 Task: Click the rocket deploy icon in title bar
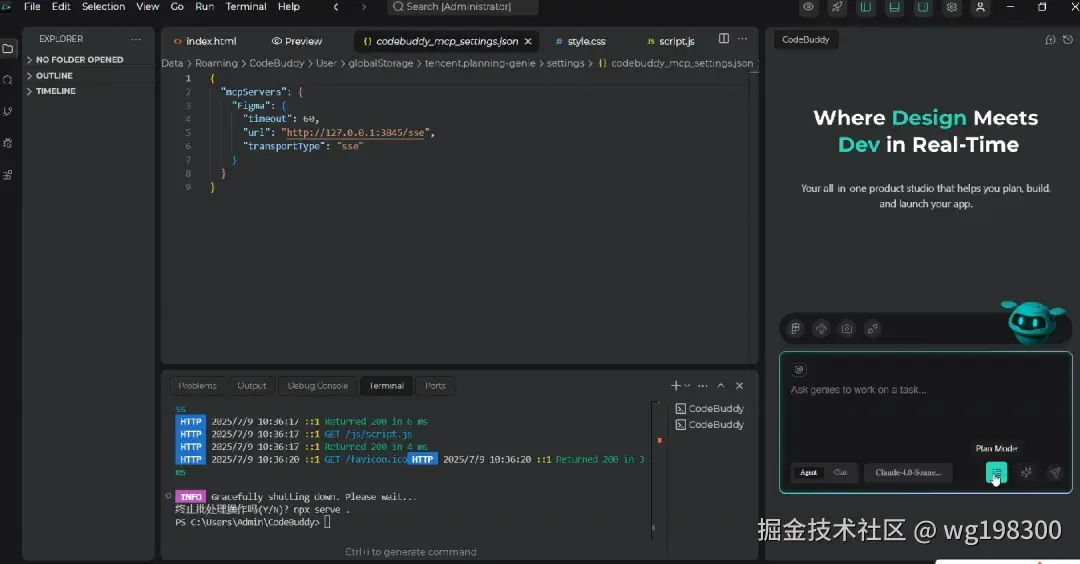tap(837, 7)
